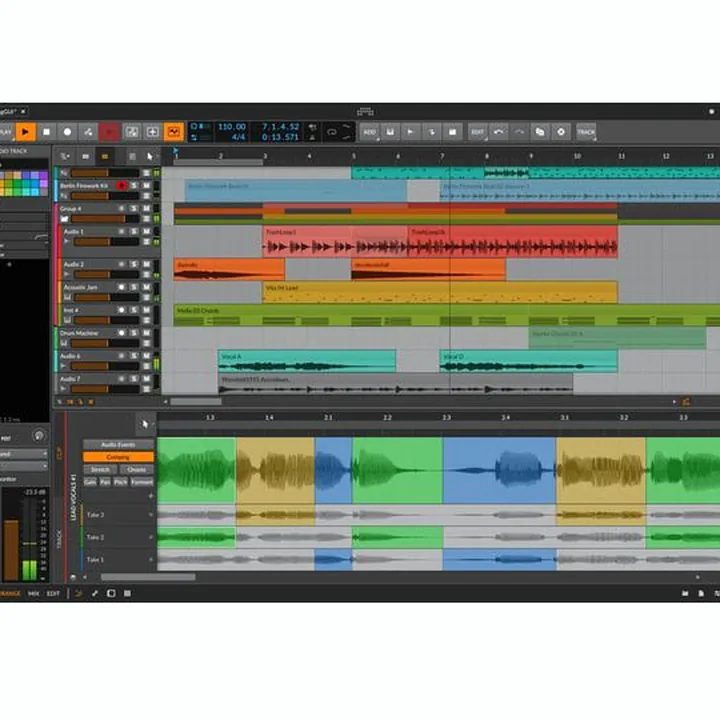Close the project tab
720x720 pixels.
pyautogui.click(x=23, y=112)
